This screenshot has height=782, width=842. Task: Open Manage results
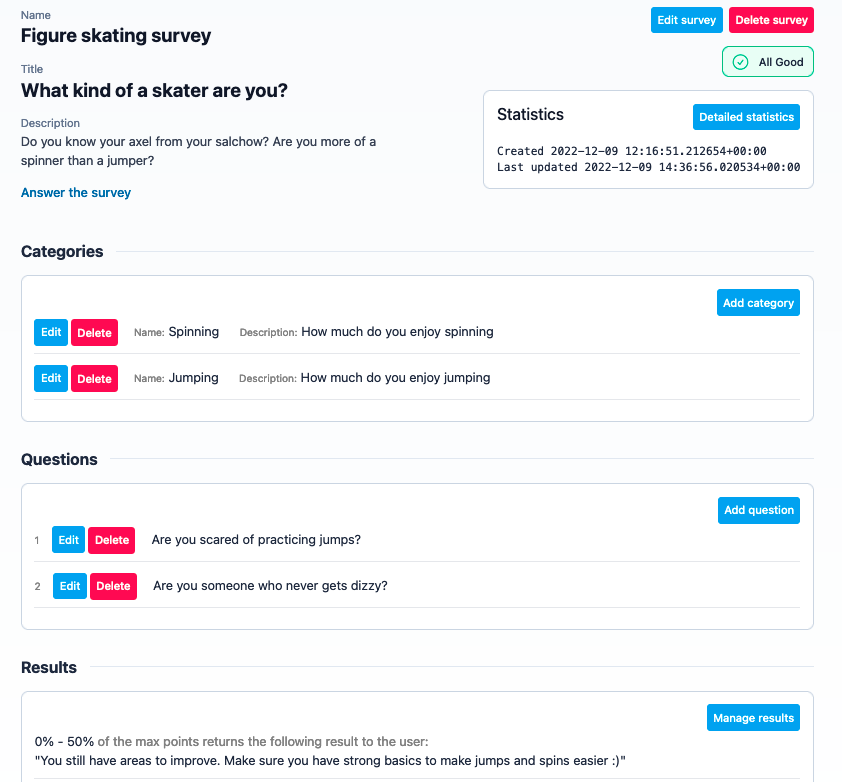pyautogui.click(x=752, y=717)
